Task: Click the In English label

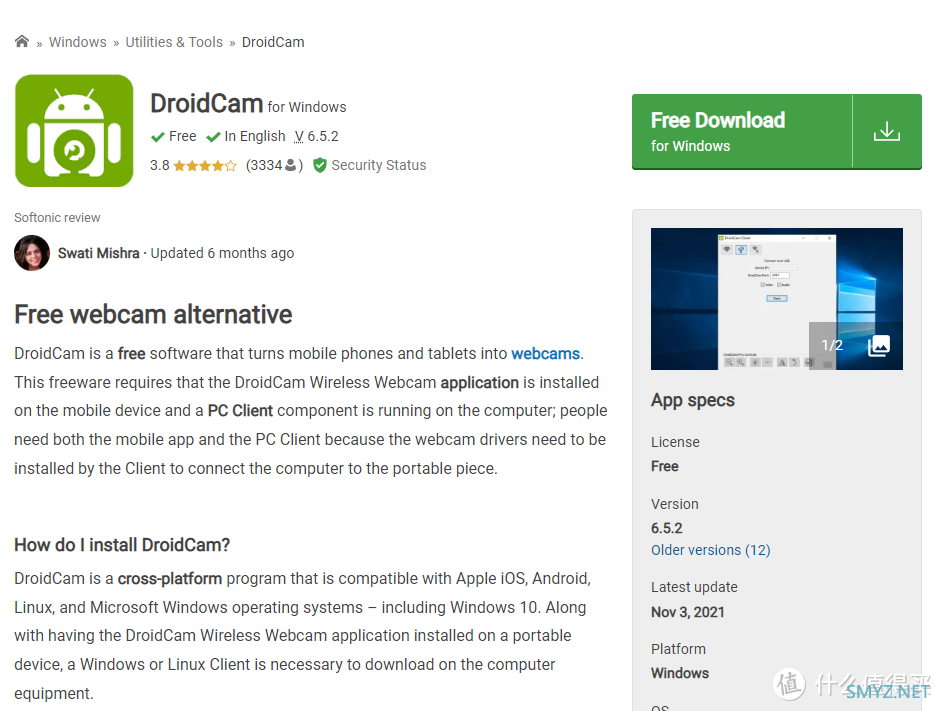Action: point(255,137)
